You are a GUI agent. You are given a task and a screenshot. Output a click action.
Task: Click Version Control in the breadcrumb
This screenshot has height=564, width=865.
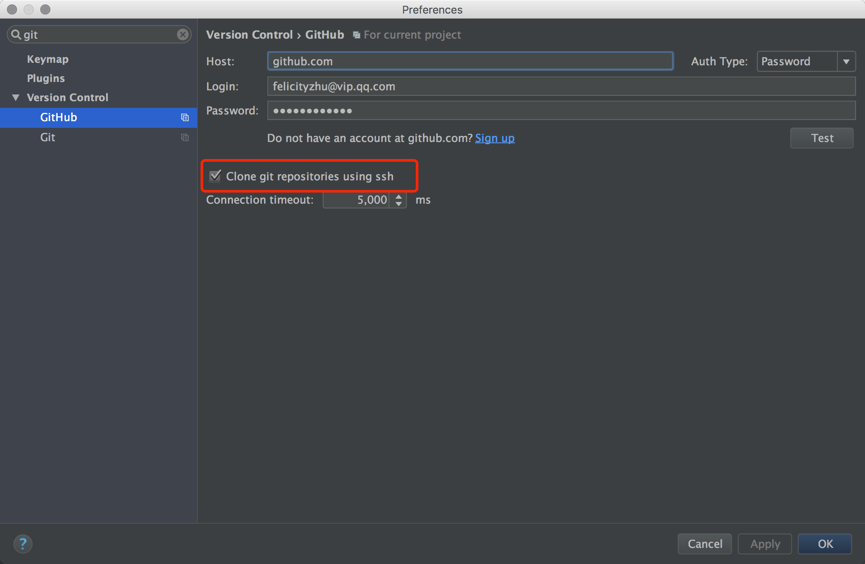(249, 35)
